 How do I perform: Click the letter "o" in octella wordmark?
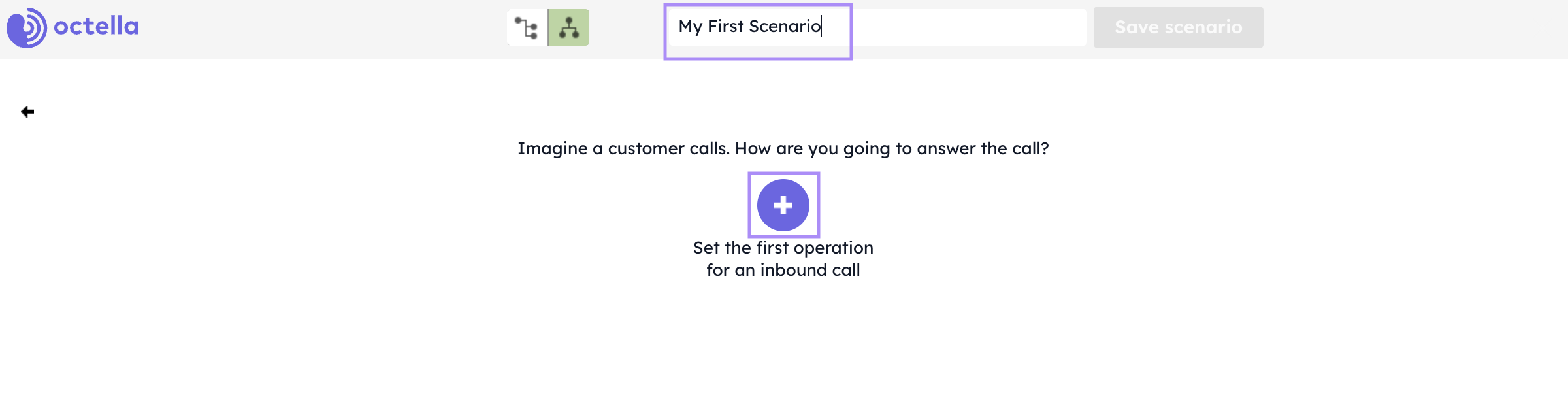pos(62,27)
